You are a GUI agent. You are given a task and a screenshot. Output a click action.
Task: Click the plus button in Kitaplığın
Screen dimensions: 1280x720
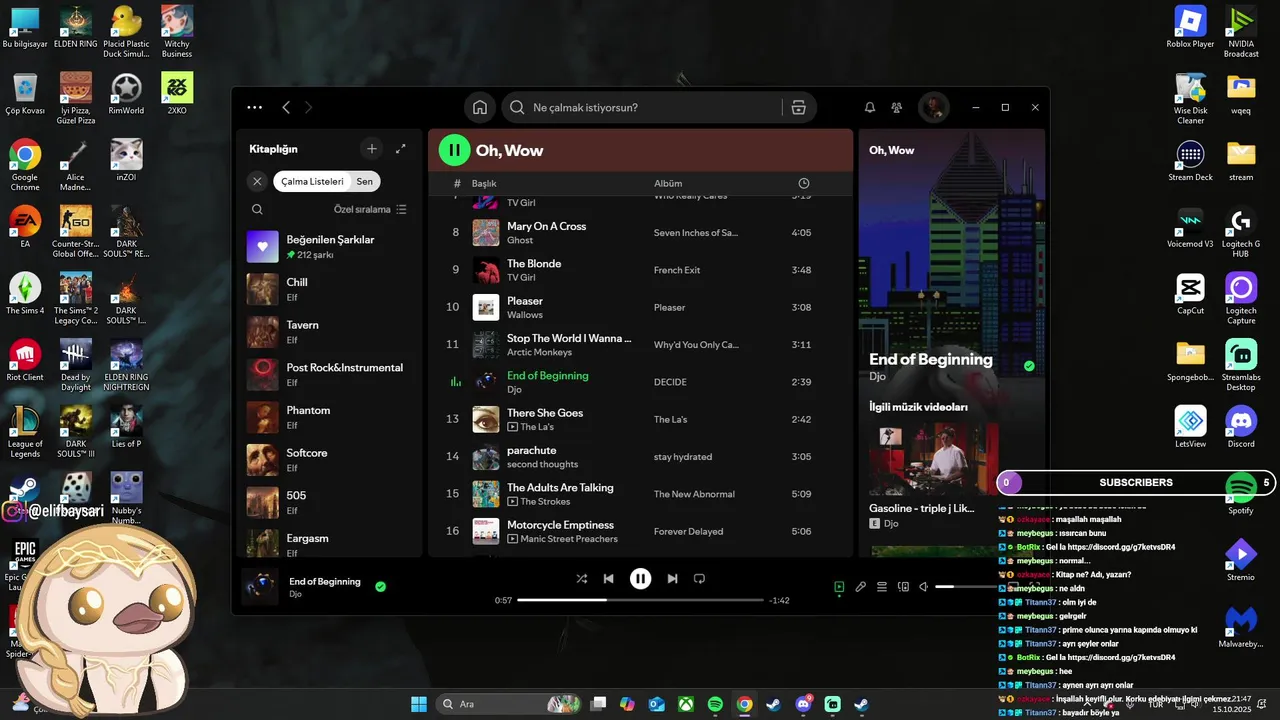(x=372, y=149)
